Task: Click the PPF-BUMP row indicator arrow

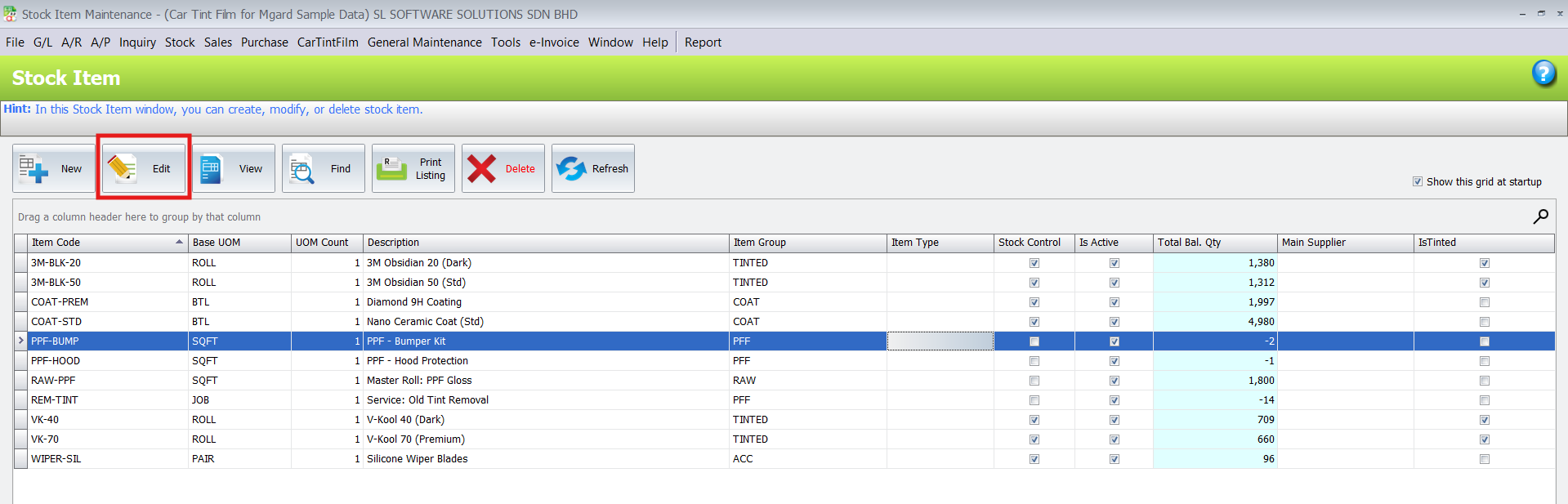Action: pyautogui.click(x=21, y=341)
